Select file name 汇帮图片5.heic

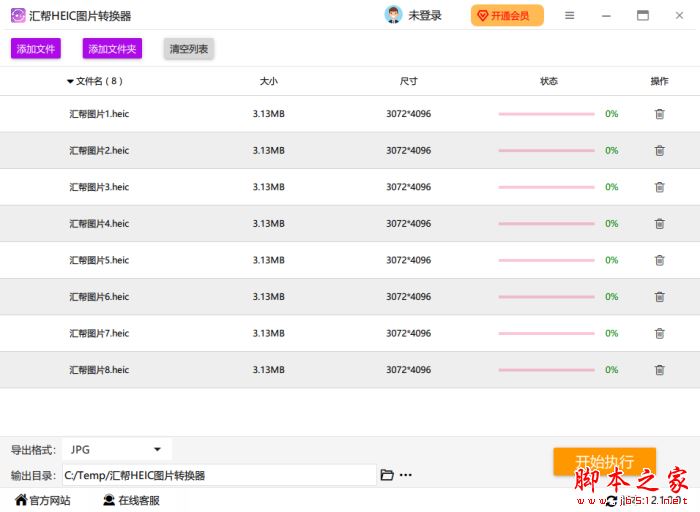point(99,260)
